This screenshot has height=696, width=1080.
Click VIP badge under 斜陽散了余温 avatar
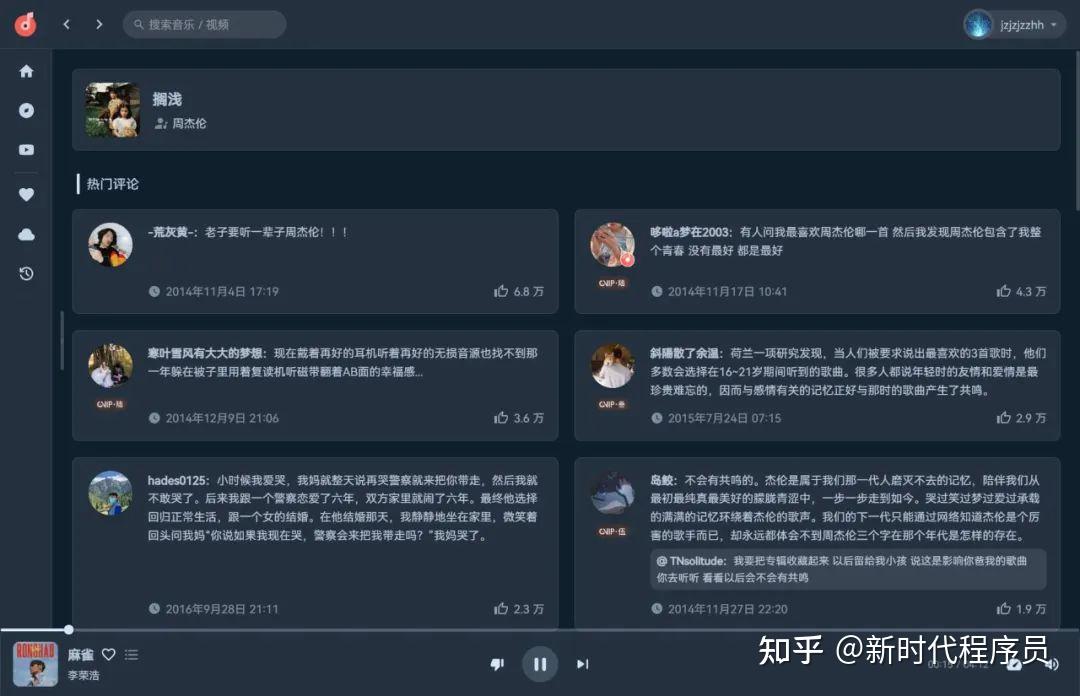point(612,405)
